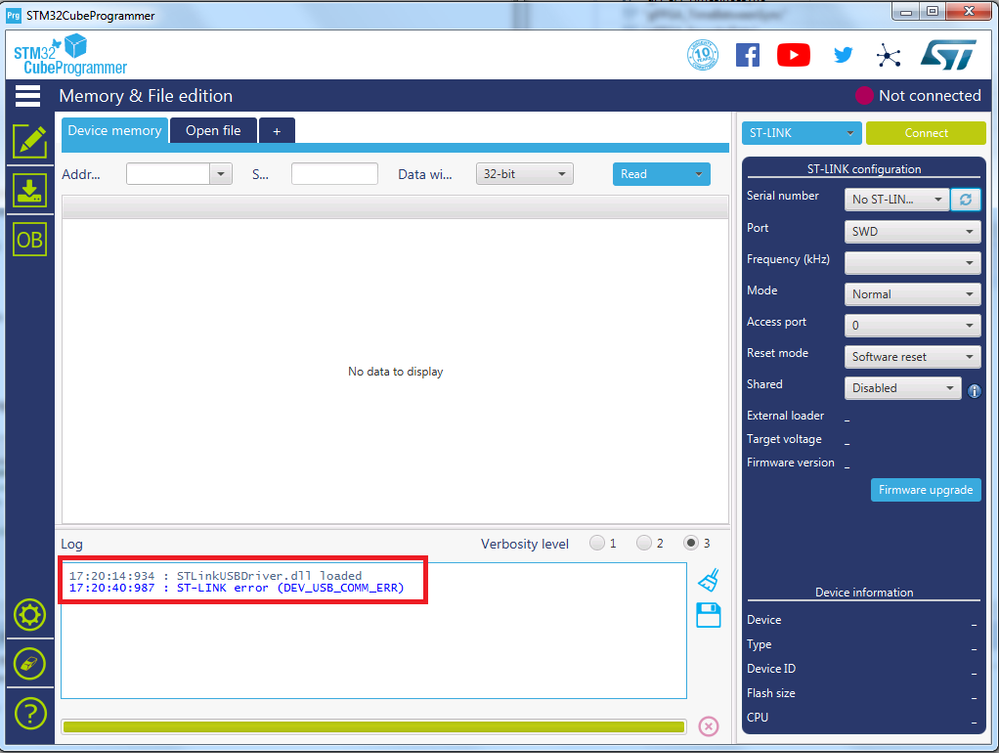The image size is (999, 753).
Task: Cancel operation with red X icon
Action: [708, 726]
